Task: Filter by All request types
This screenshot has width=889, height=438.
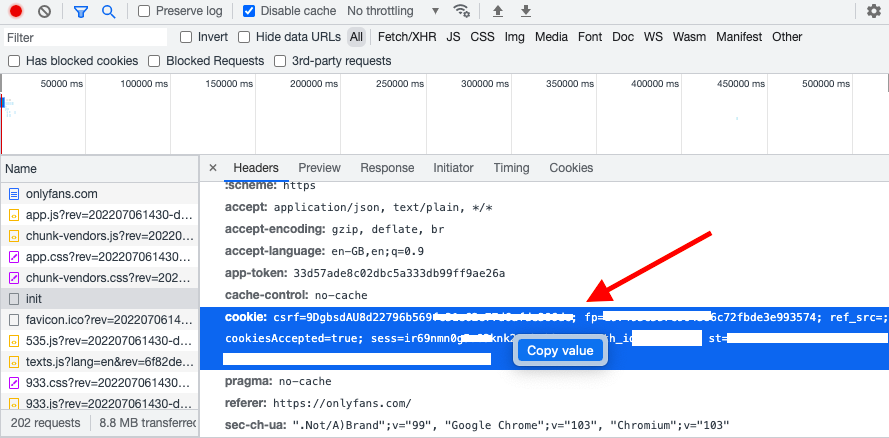Action: 356,37
